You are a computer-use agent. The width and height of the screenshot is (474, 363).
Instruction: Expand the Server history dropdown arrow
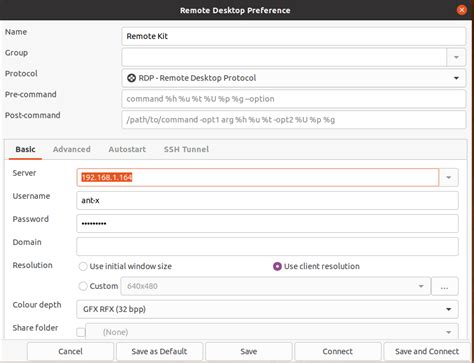[449, 177]
